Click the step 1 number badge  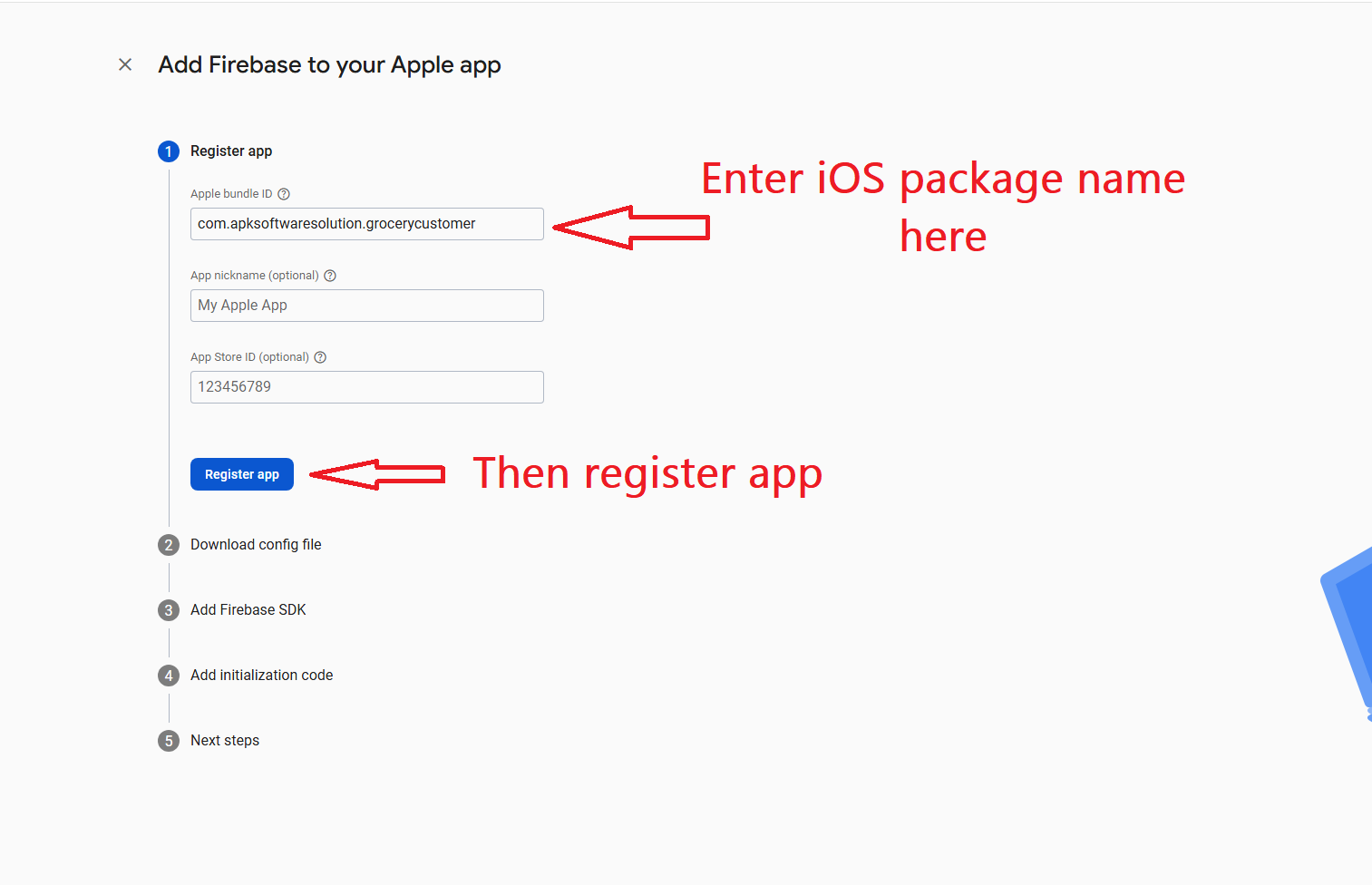coord(169,151)
